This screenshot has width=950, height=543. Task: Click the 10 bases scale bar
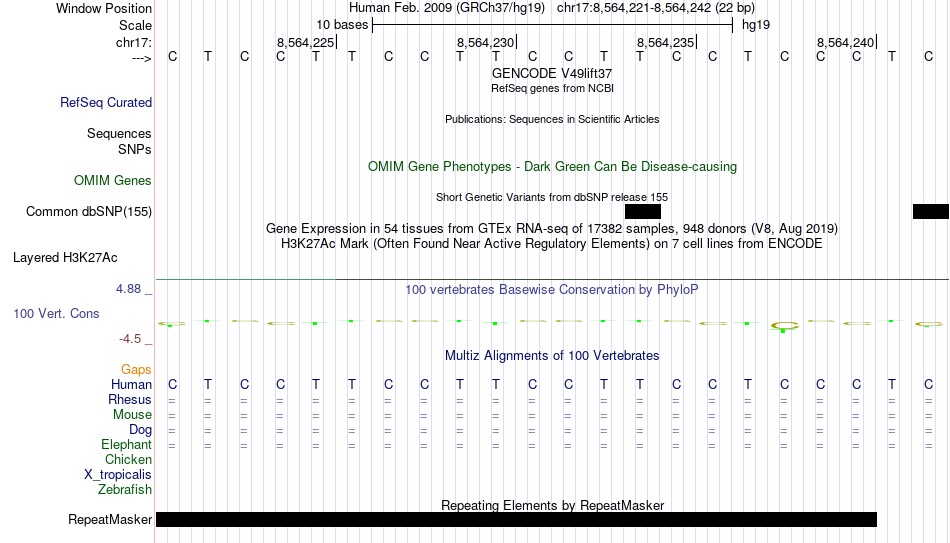click(552, 25)
